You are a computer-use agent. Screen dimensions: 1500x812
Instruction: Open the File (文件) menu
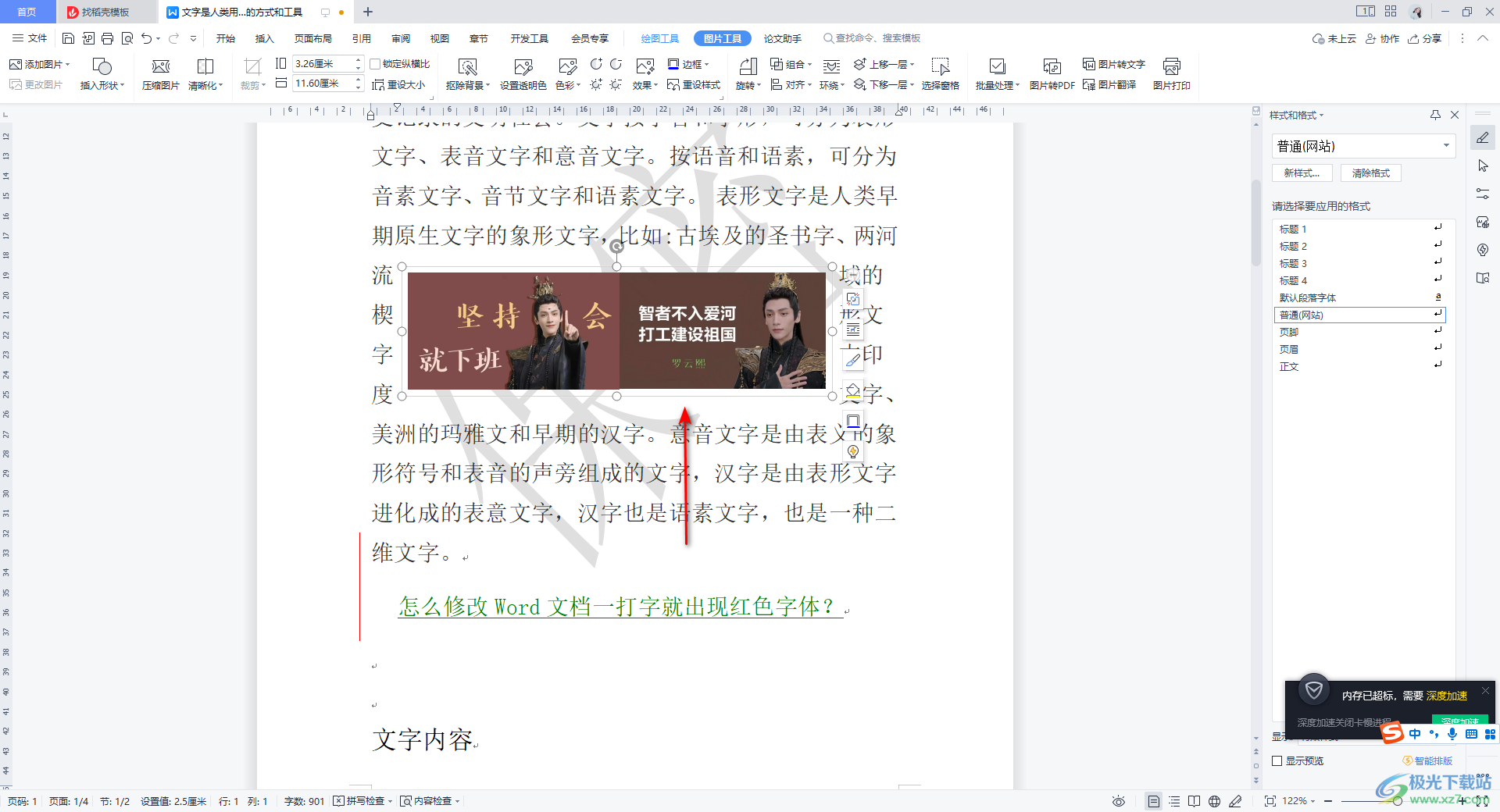click(30, 38)
